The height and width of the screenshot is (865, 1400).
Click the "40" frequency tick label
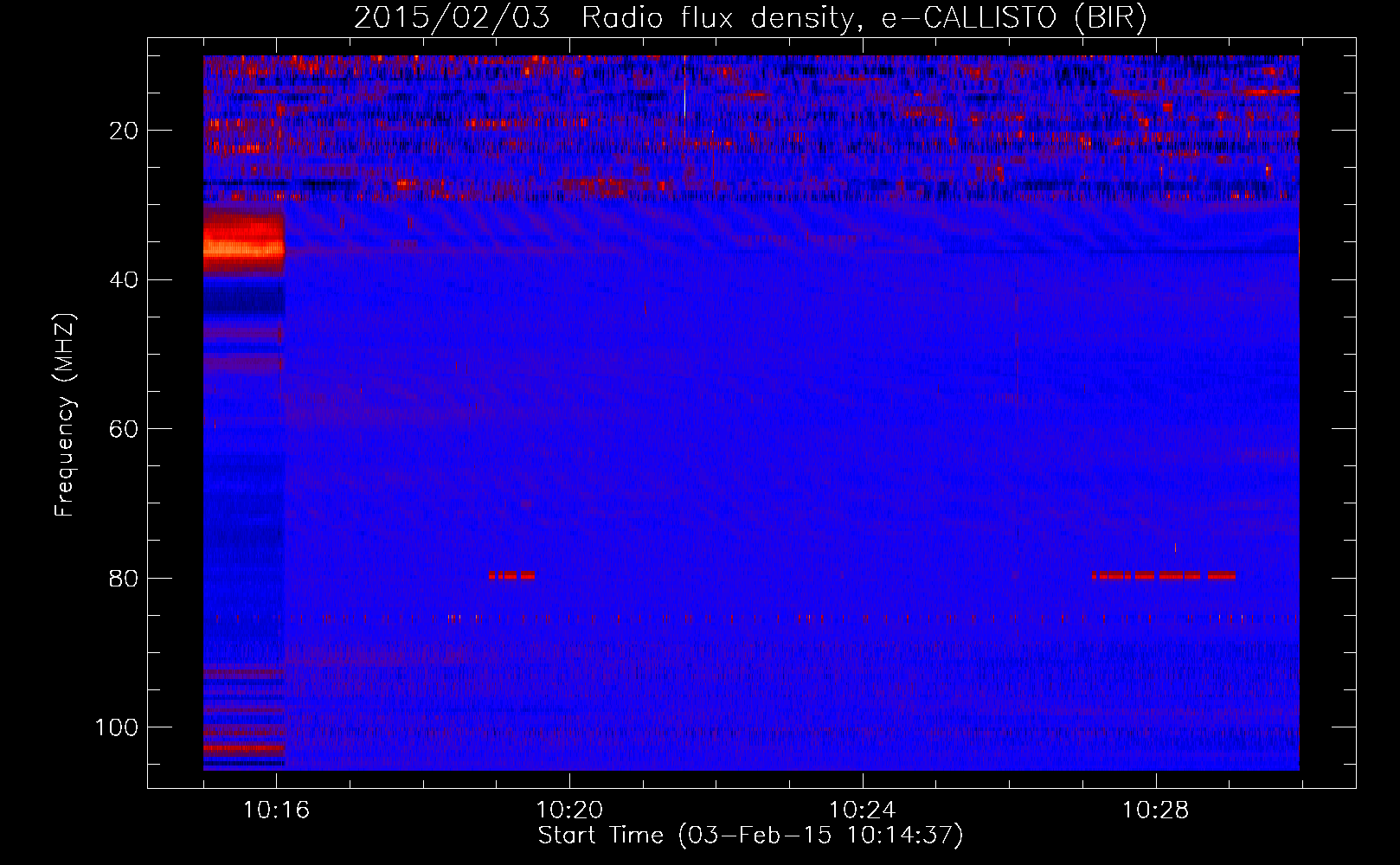click(x=125, y=280)
